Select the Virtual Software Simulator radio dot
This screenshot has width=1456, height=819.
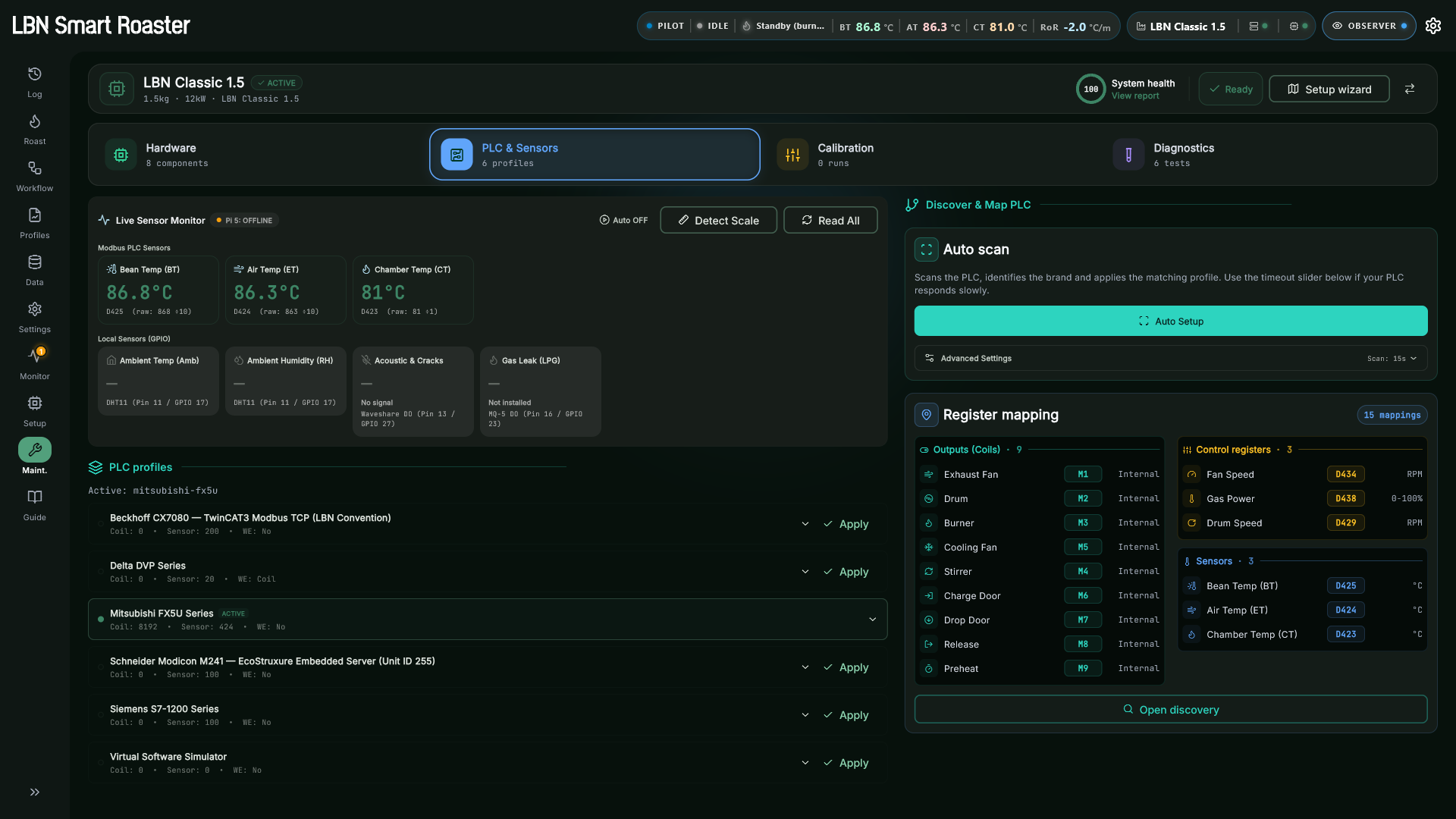(x=101, y=763)
